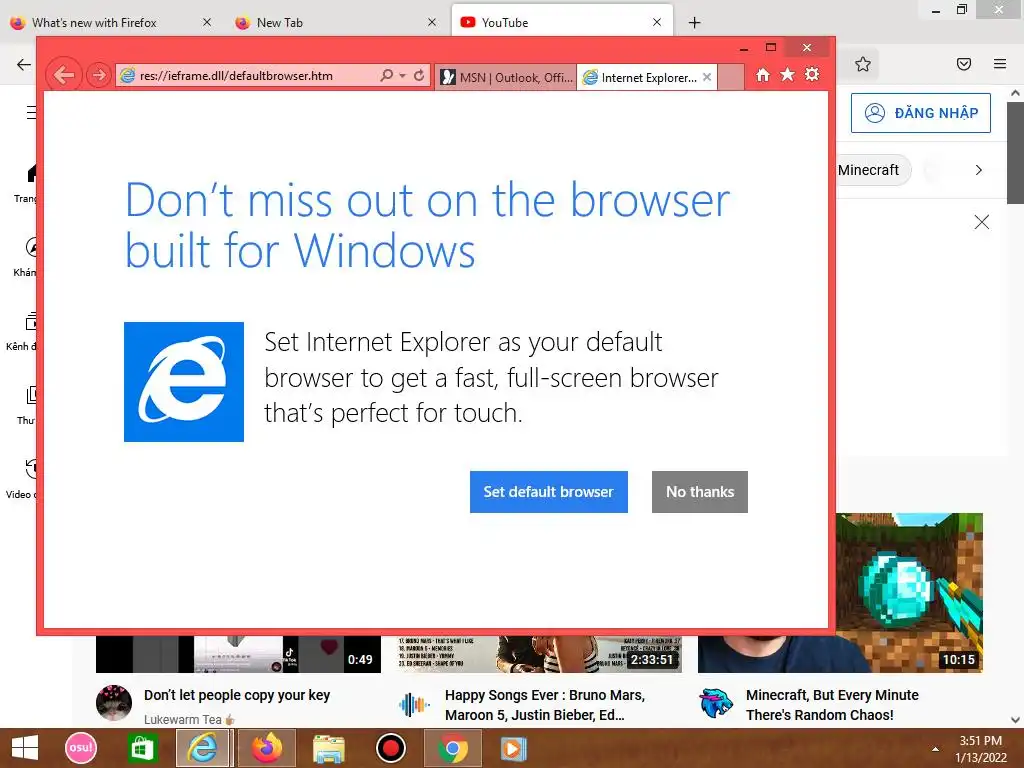Image resolution: width=1024 pixels, height=768 pixels.
Task: Go forward in Internet Explorer
Action: (x=99, y=75)
